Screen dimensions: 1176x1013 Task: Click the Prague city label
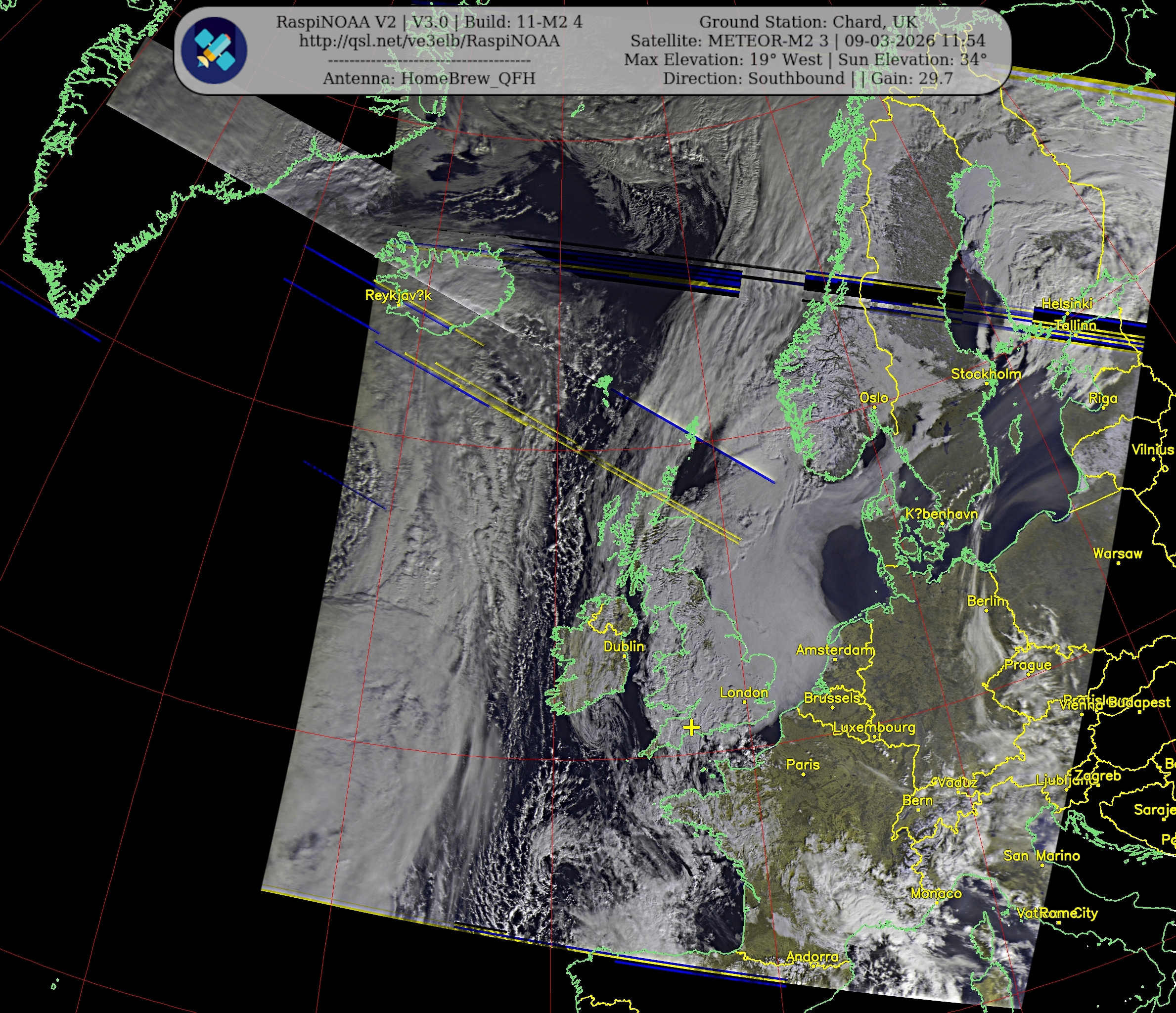[x=1027, y=664]
